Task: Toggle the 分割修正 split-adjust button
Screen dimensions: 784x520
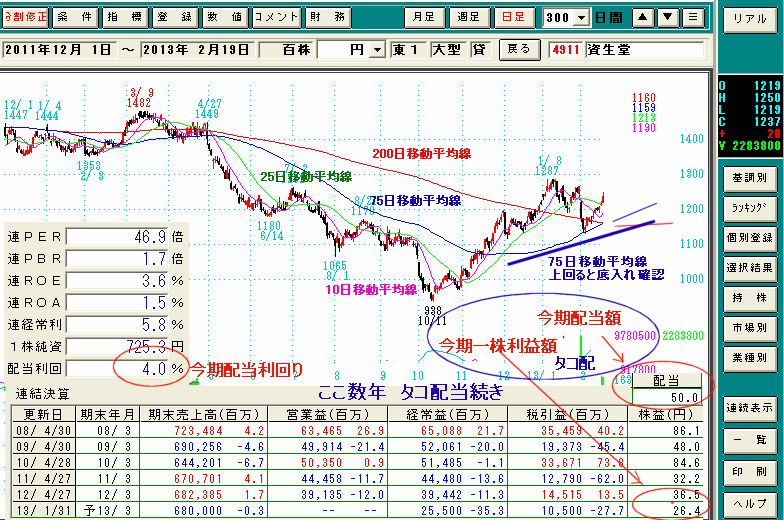Action: coord(25,18)
